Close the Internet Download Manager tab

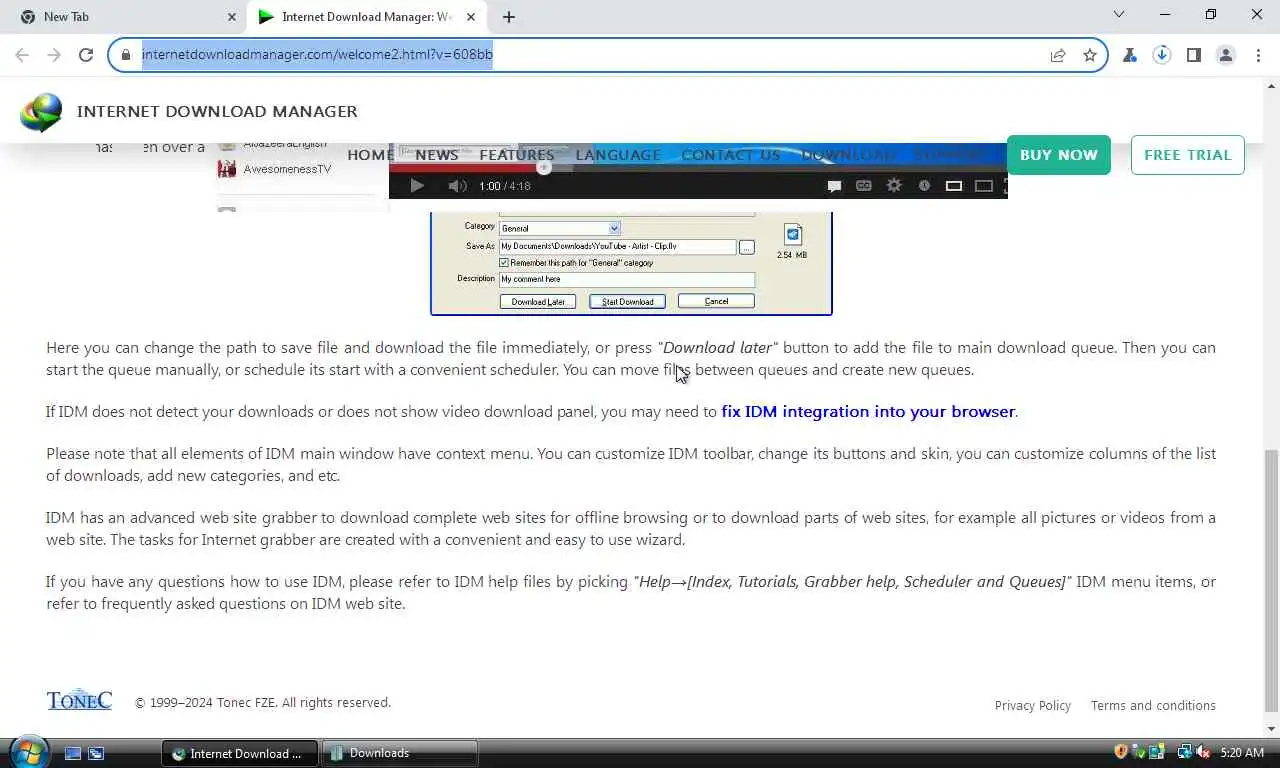(470, 17)
